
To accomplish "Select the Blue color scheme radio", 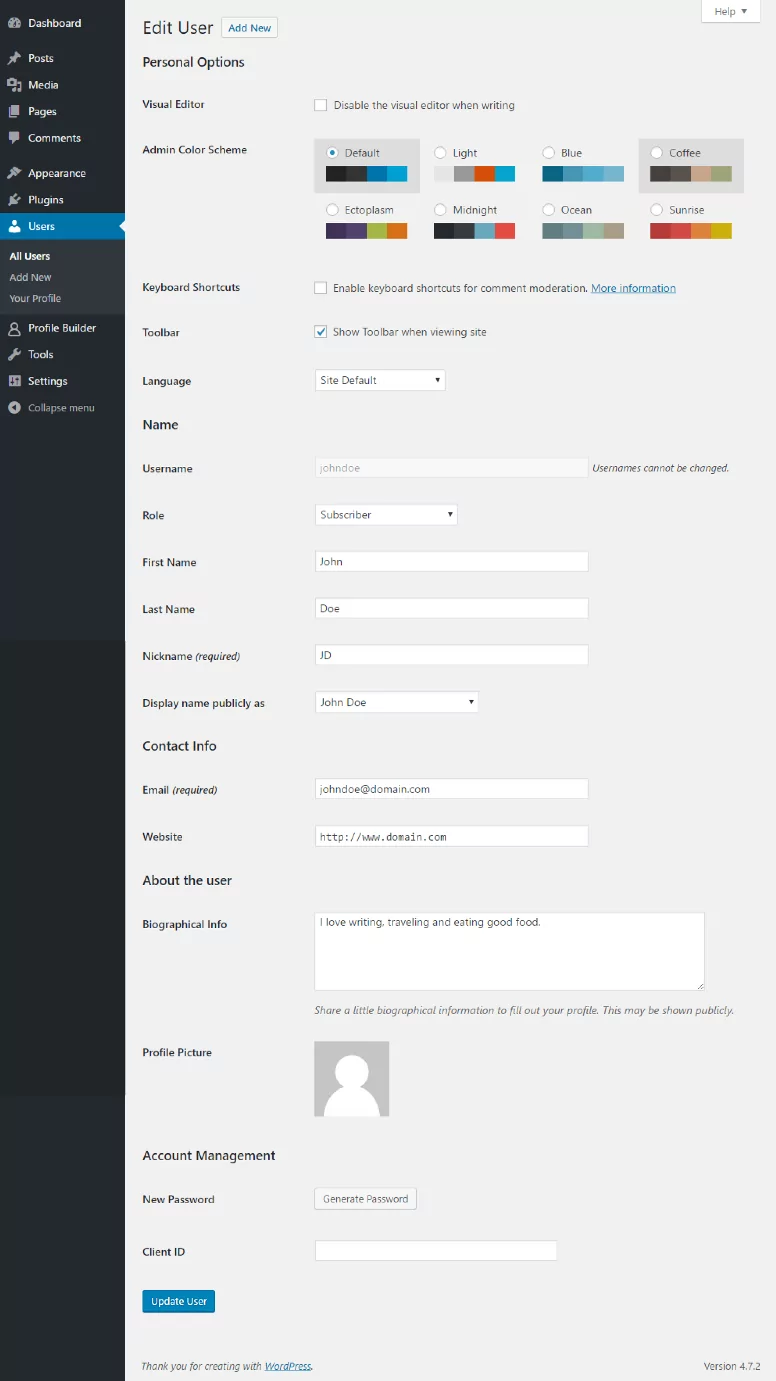I will click(x=549, y=153).
